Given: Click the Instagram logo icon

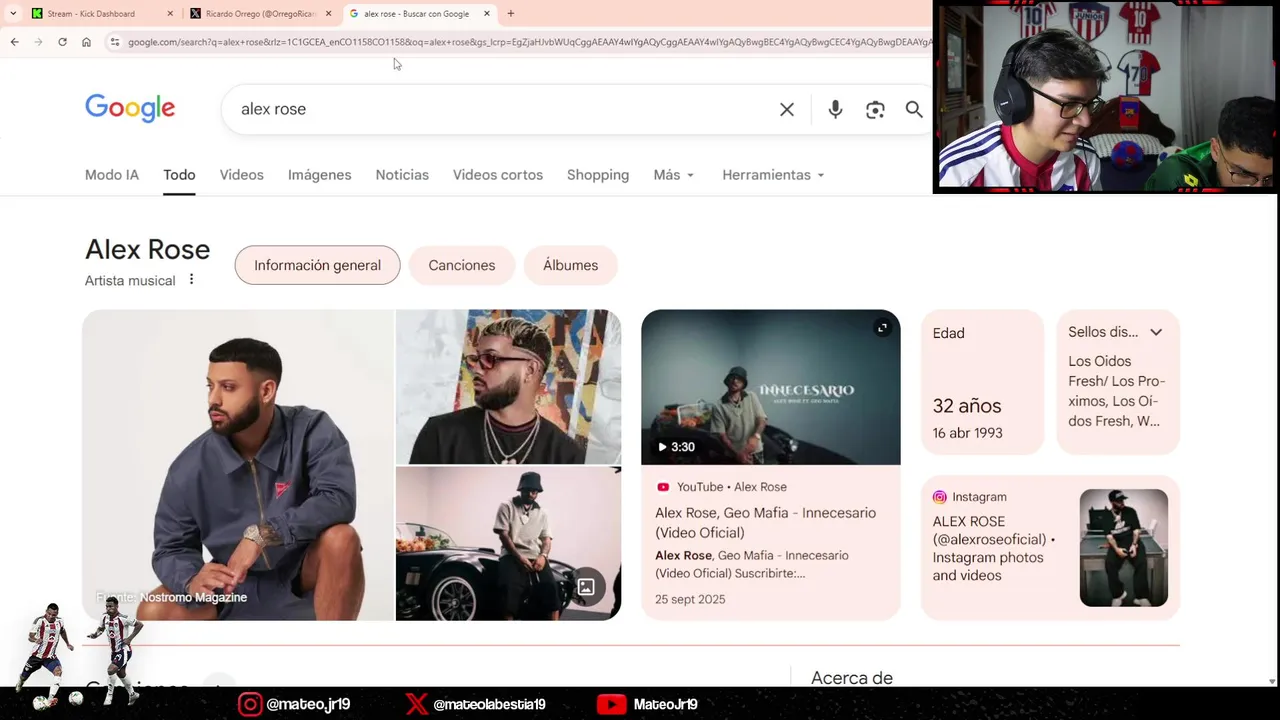Looking at the screenshot, I should click(939, 497).
